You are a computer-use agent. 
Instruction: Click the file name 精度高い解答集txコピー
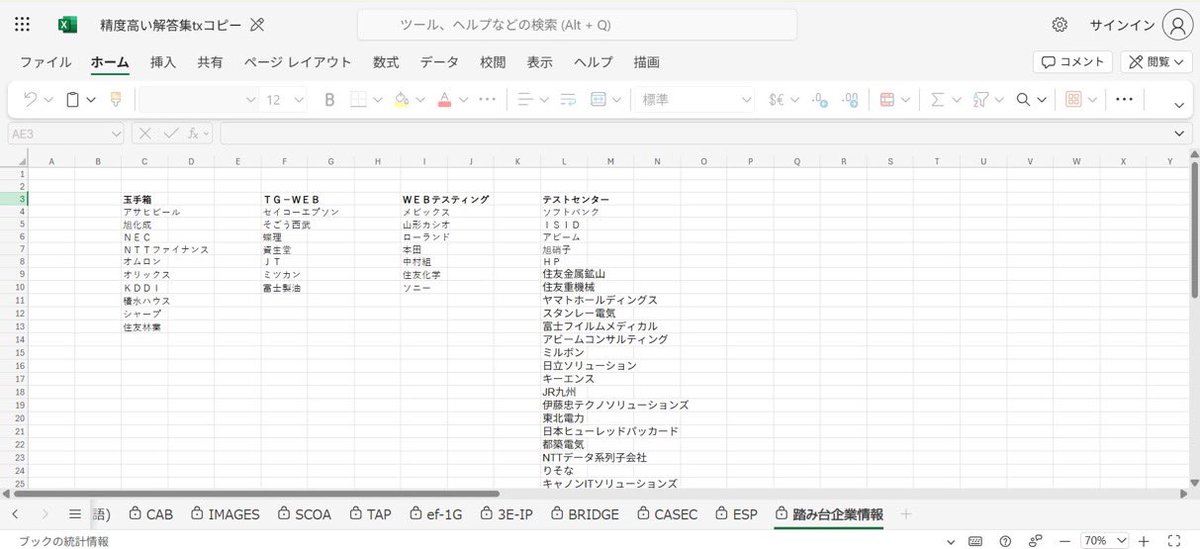170,24
